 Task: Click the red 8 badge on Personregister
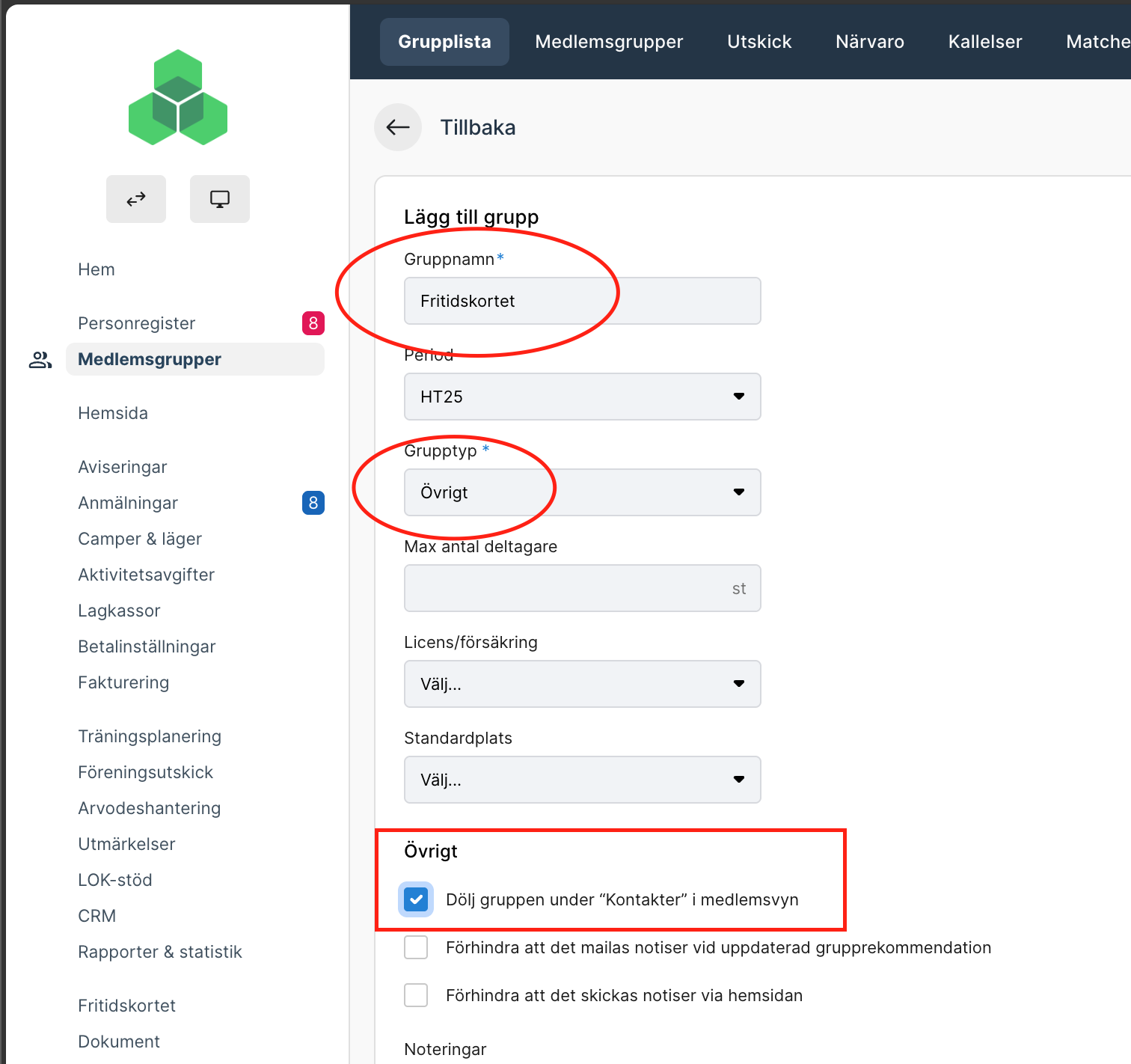313,323
